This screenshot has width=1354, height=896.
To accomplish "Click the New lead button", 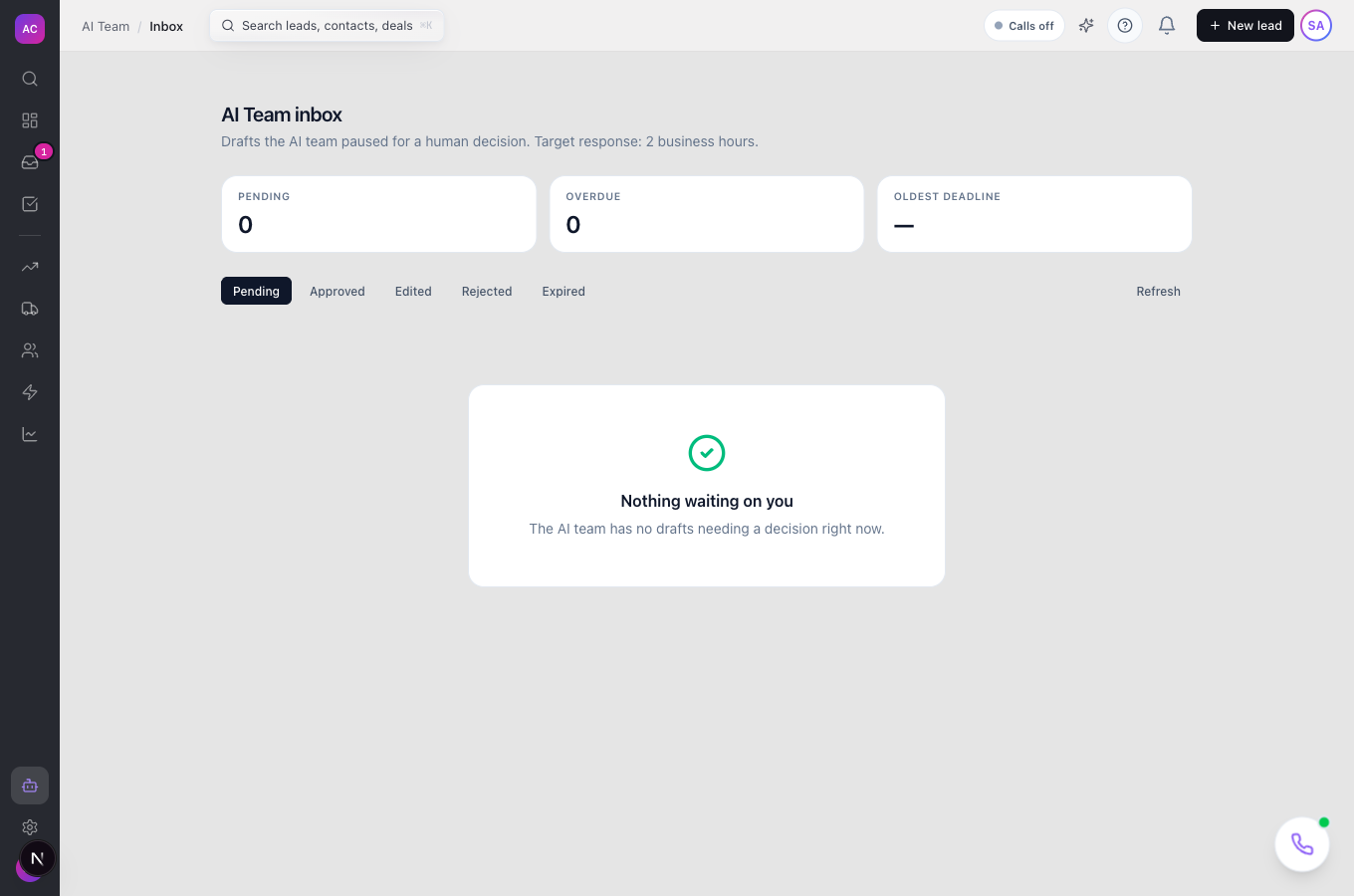I will (x=1245, y=26).
